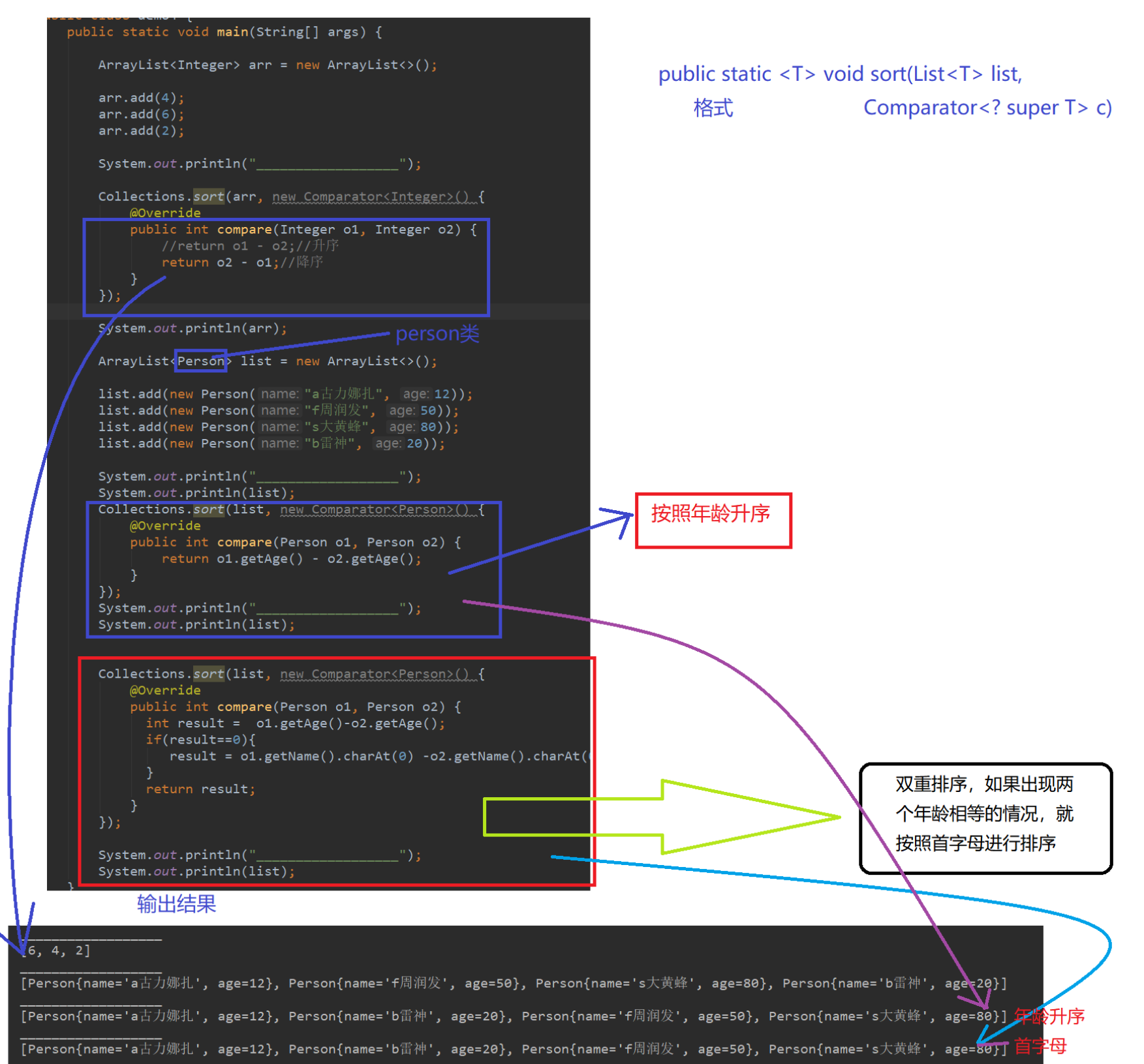Click the list.add line with 'a古力娜扎' age 12
This screenshot has width=1144, height=1064.
285,394
